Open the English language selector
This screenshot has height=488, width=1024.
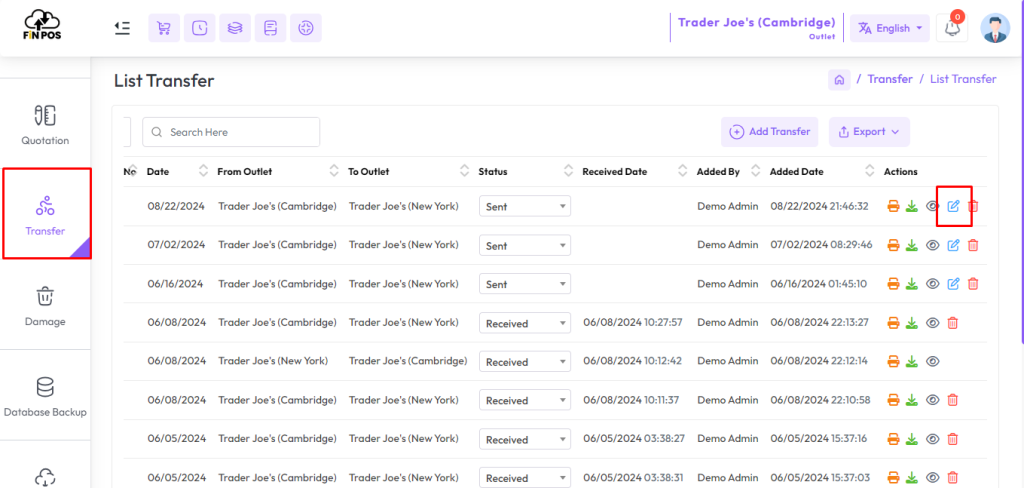click(x=889, y=28)
